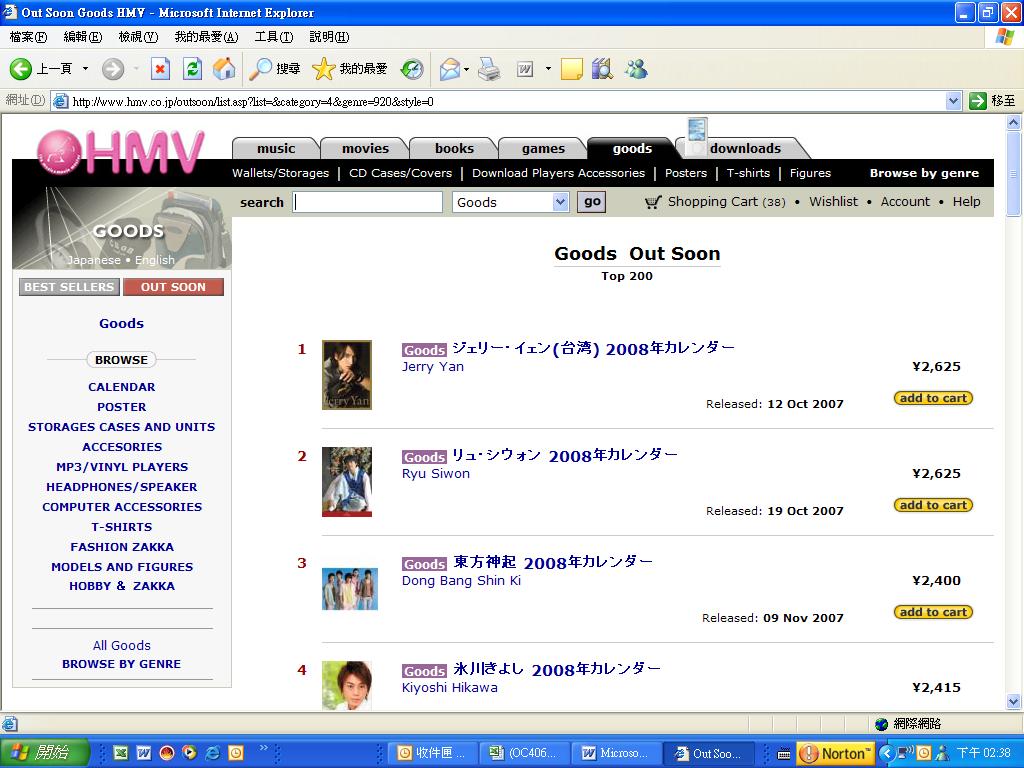1024x768 pixels.
Task: Click Word quick launch icon in taskbar
Action: (x=144, y=753)
